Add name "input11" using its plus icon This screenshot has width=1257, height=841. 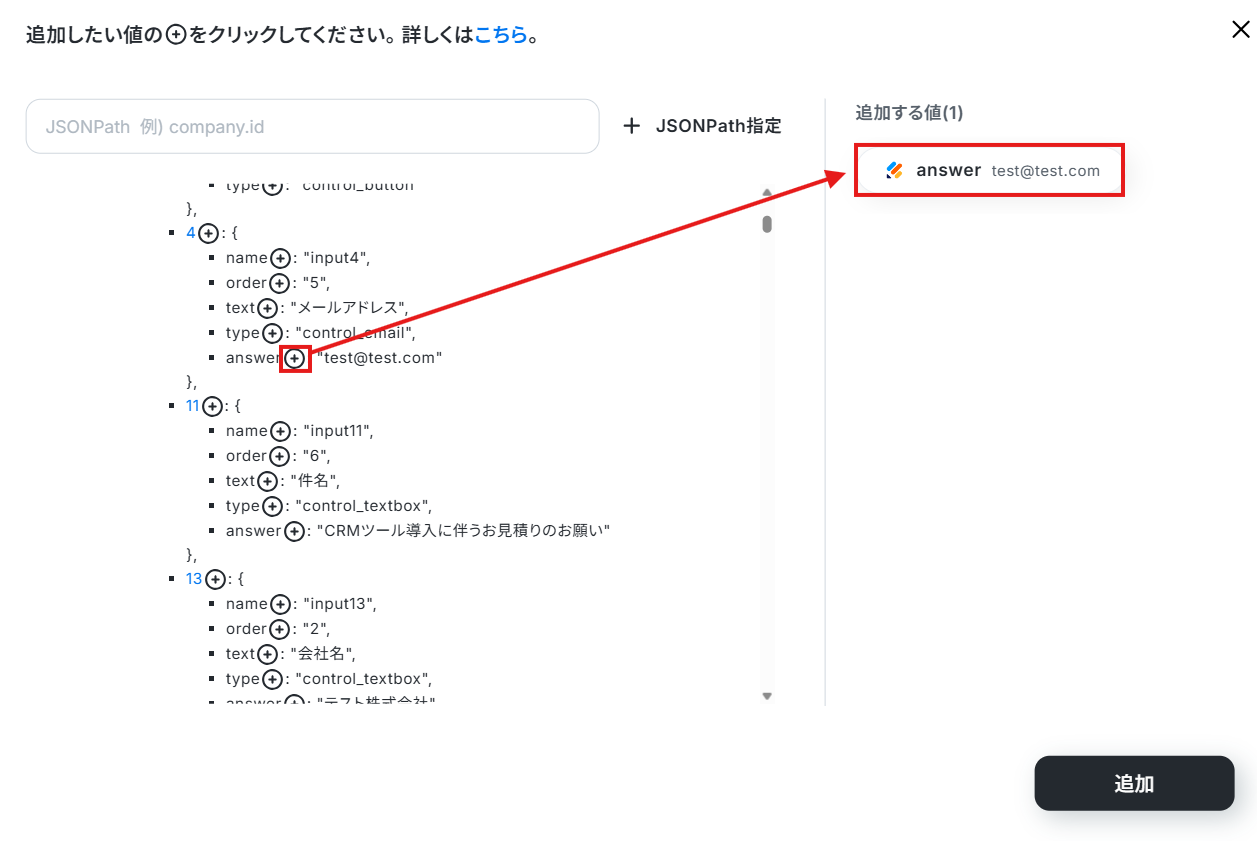click(280, 431)
